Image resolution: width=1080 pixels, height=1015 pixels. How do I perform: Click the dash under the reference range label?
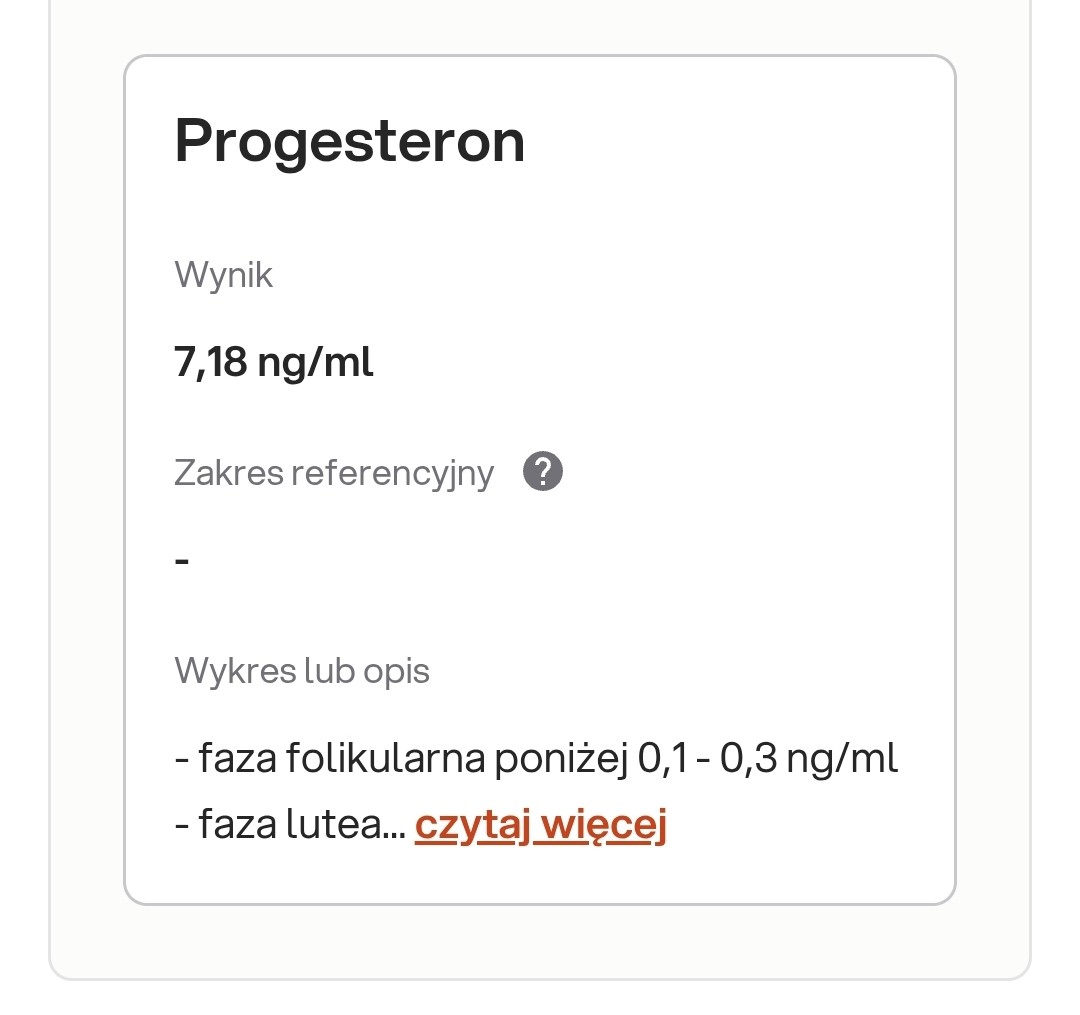[182, 560]
